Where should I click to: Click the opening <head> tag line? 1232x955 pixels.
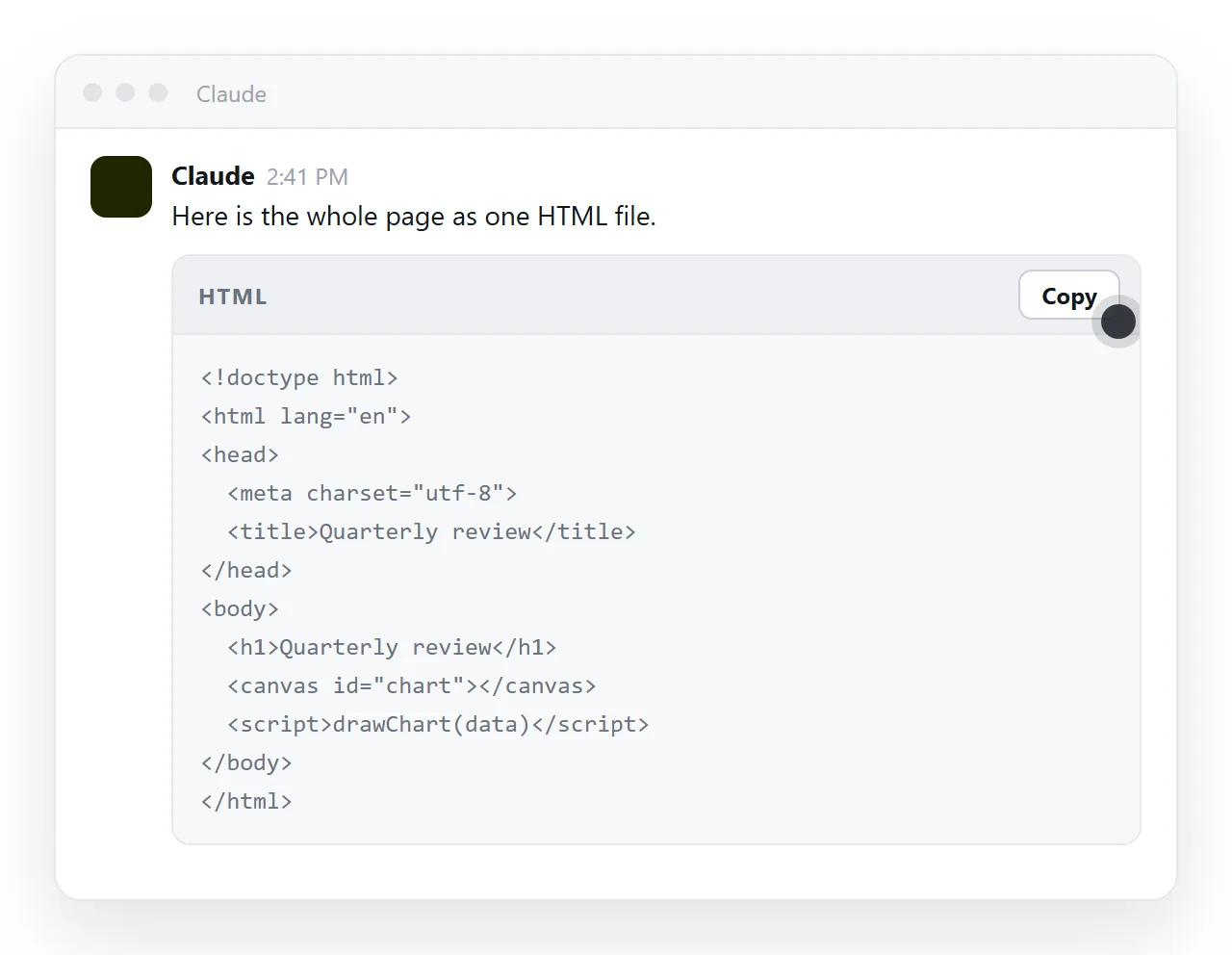coord(240,454)
